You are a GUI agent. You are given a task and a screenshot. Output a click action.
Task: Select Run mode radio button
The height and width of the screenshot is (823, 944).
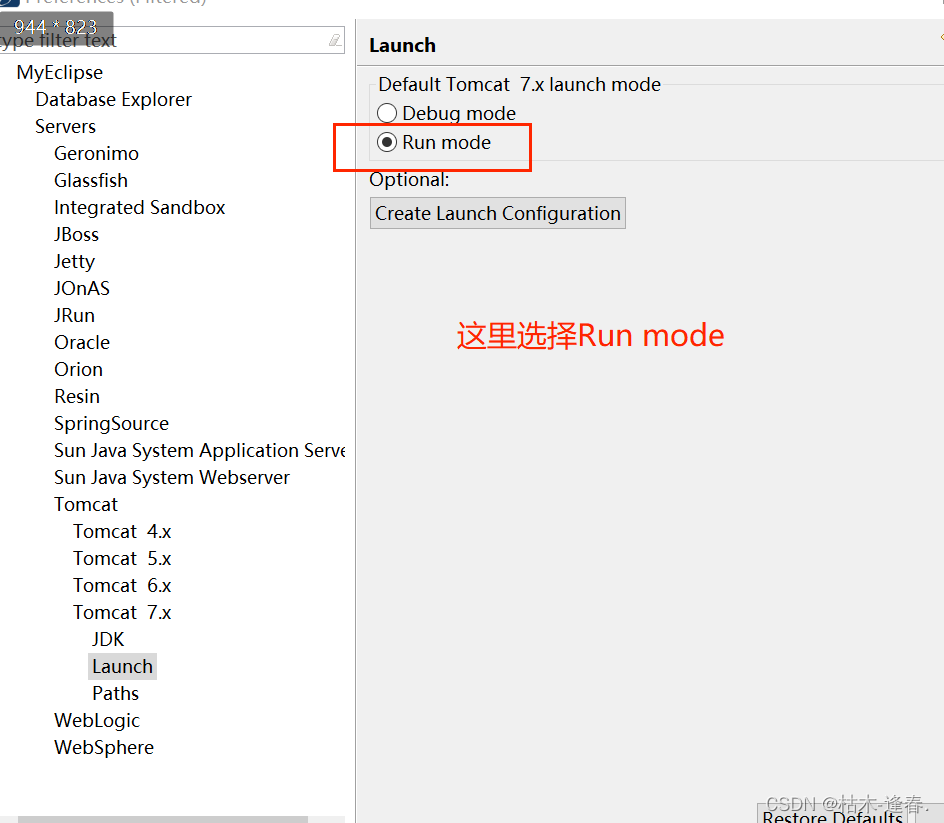(387, 142)
